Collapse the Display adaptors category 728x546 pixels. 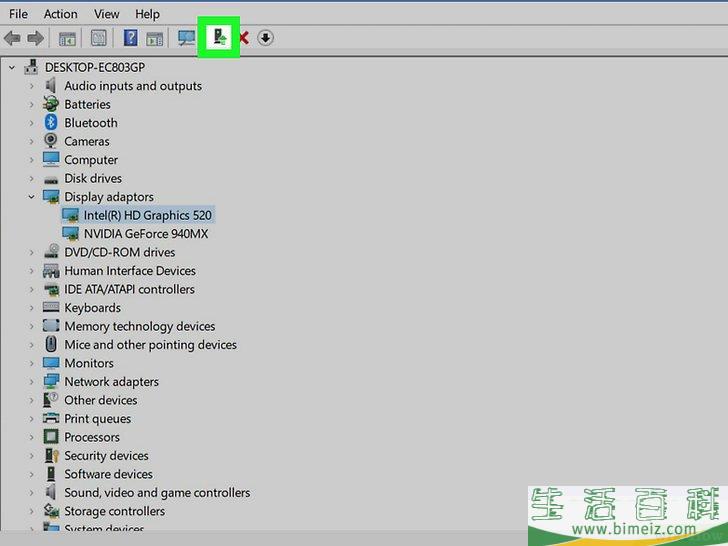click(x=32, y=197)
